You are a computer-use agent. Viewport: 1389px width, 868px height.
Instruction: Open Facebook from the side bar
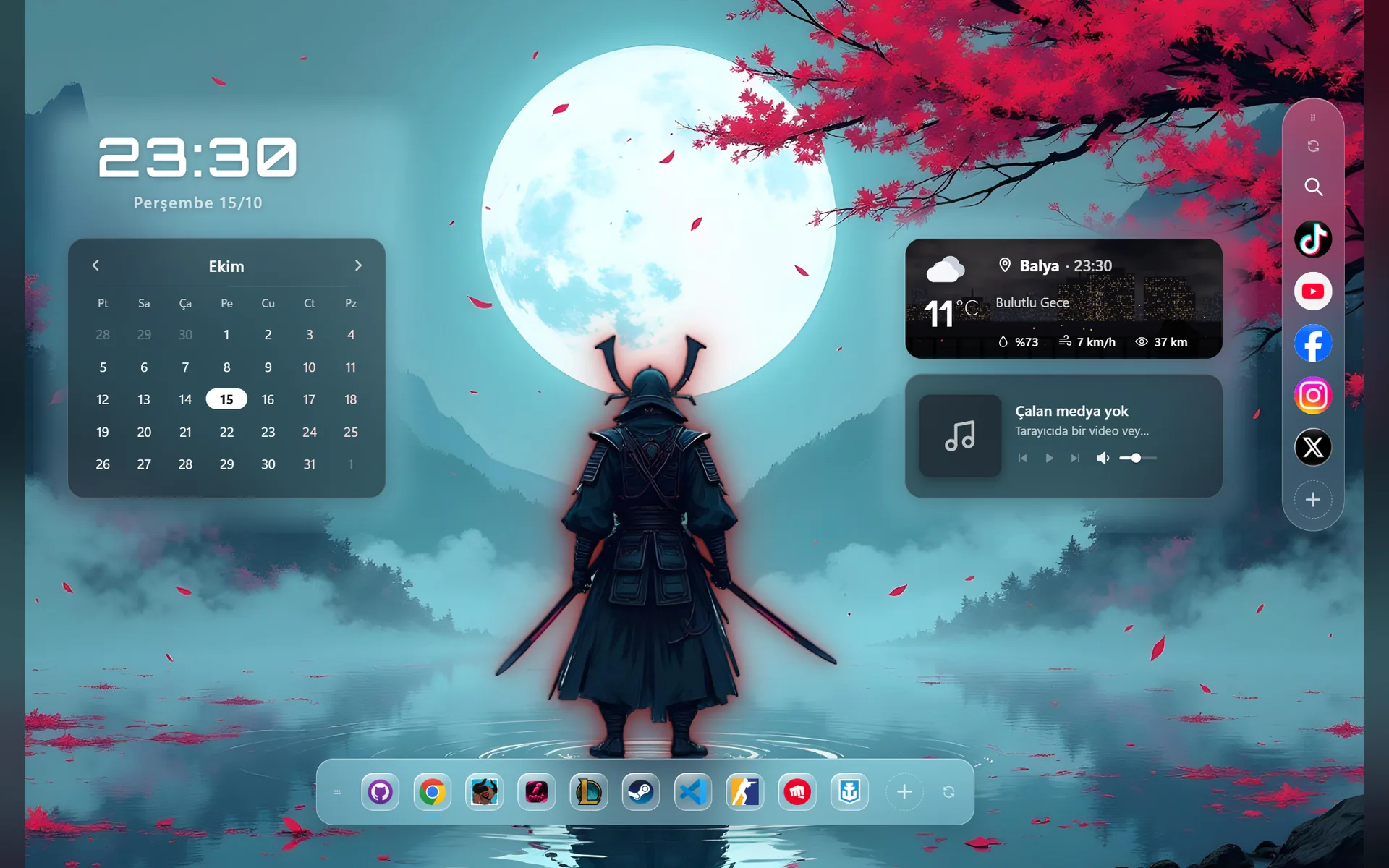coord(1313,344)
